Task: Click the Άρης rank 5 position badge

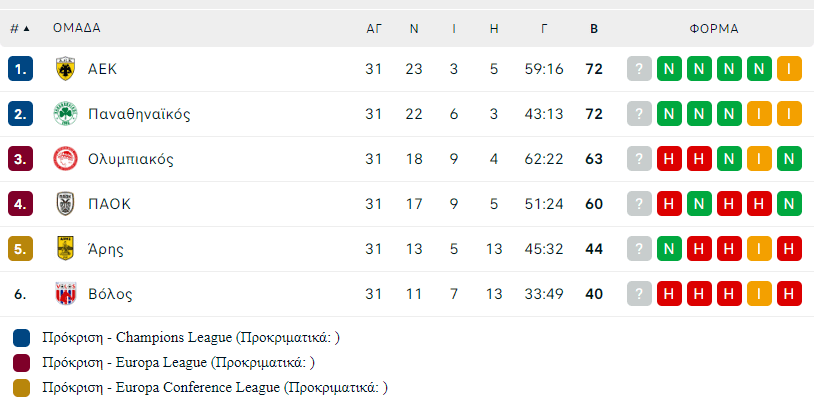Action: coord(20,249)
